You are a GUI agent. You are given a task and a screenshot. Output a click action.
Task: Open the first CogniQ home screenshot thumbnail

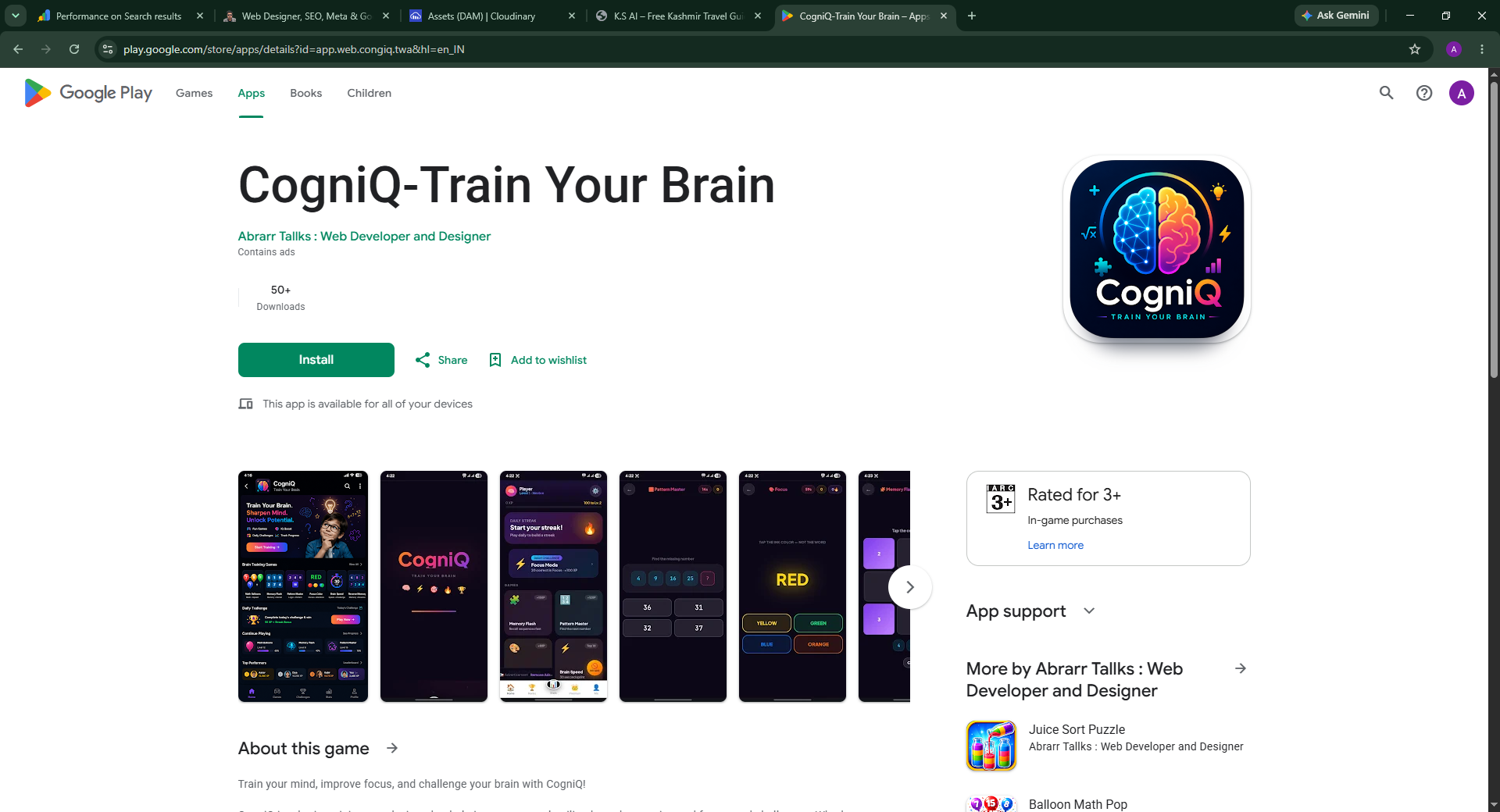(x=303, y=586)
